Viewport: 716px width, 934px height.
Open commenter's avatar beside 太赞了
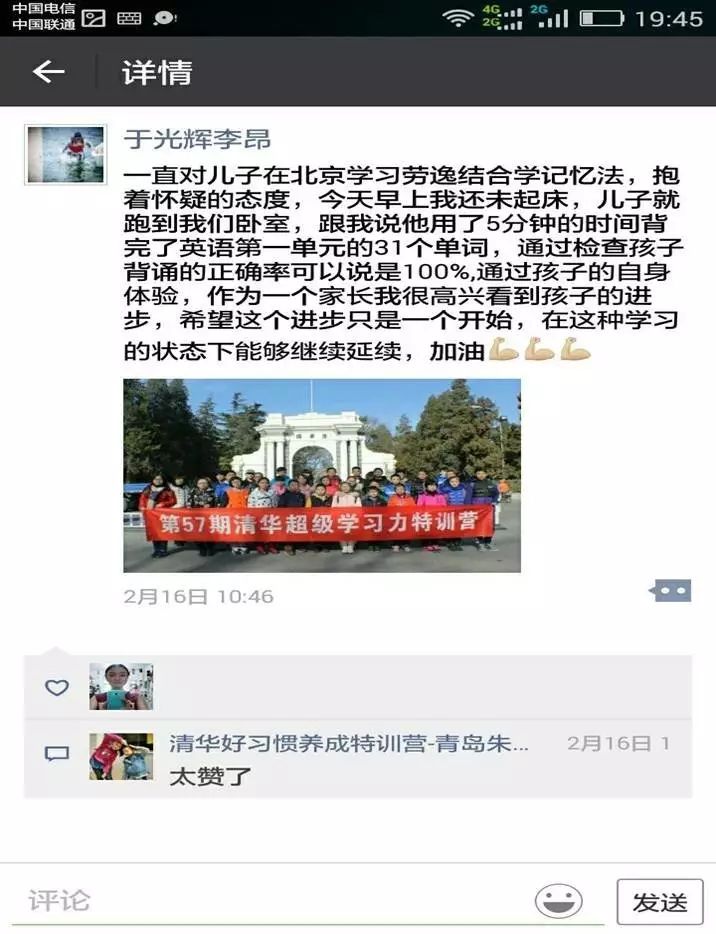click(x=121, y=756)
